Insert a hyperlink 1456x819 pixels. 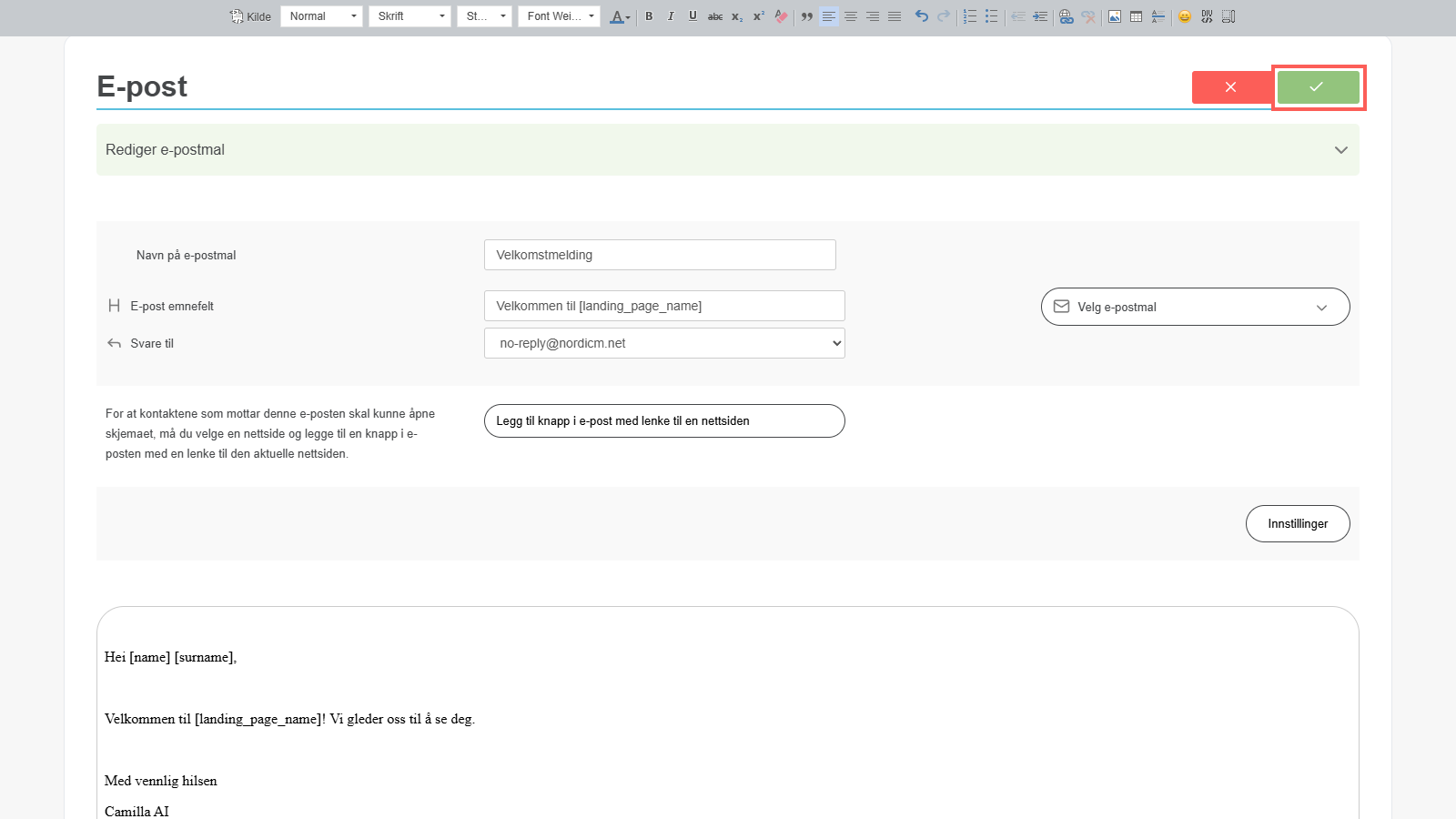[1067, 16]
